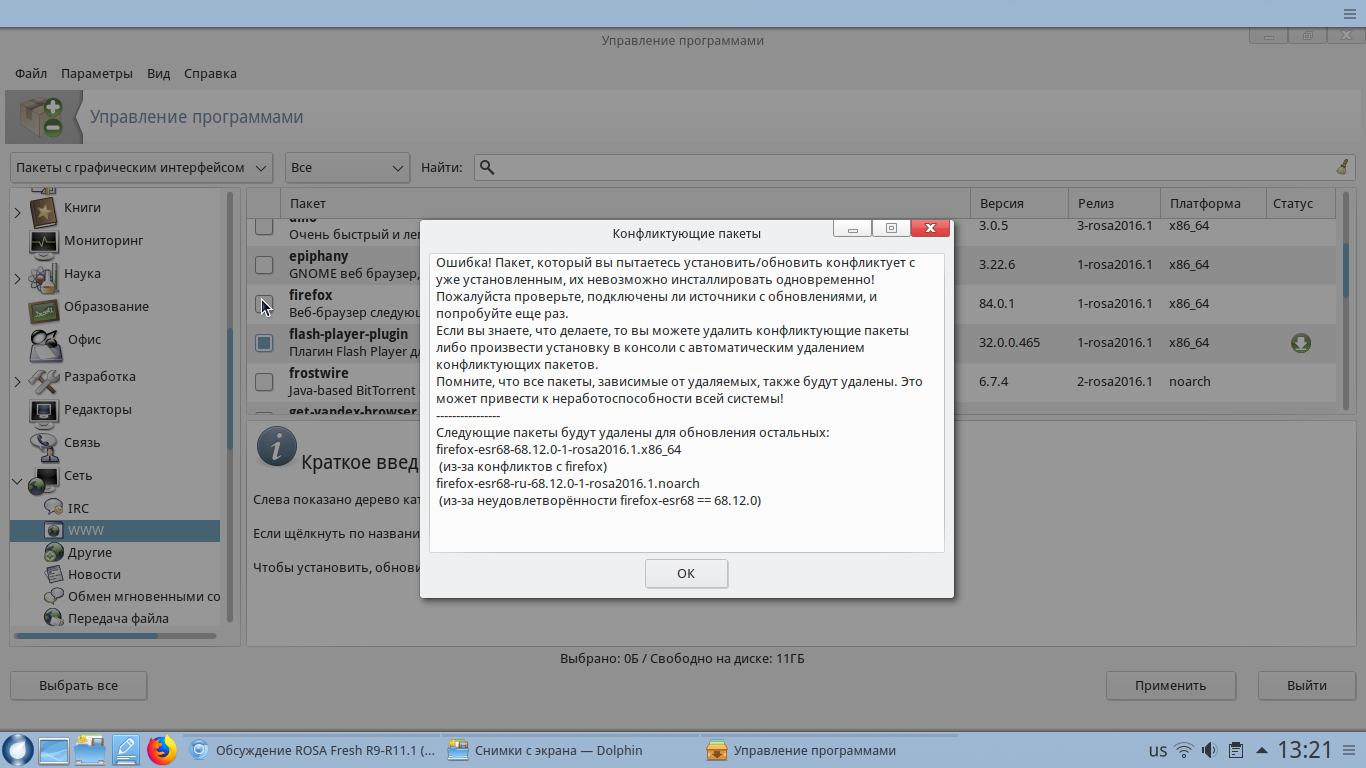Open the ROSA start menu launcher

pyautogui.click(x=17, y=749)
